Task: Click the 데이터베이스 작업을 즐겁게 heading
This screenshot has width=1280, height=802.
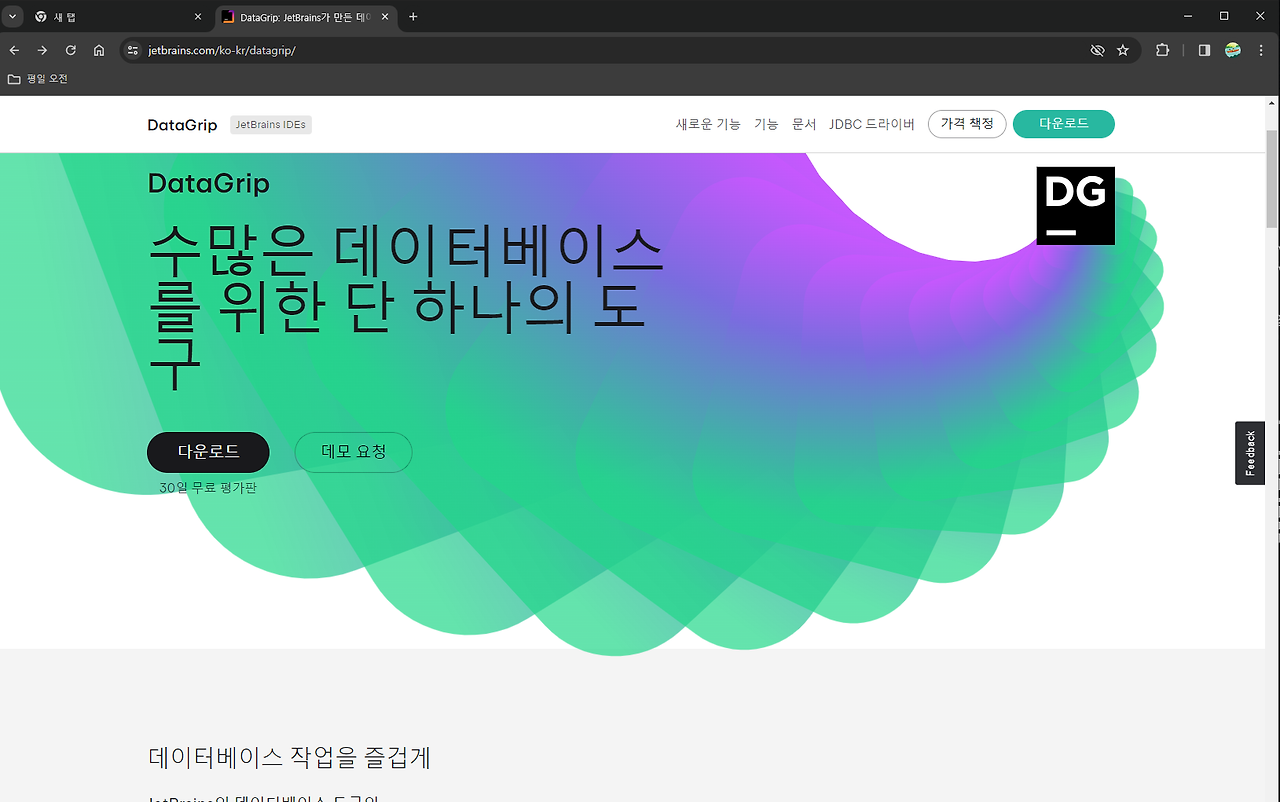Action: (x=289, y=757)
